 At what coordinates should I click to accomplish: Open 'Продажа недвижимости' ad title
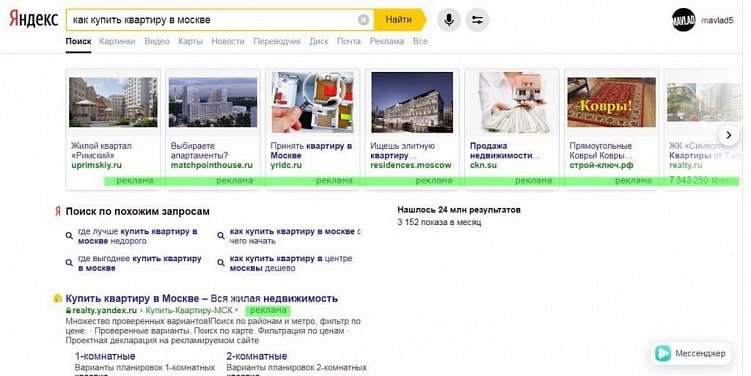[x=505, y=150]
